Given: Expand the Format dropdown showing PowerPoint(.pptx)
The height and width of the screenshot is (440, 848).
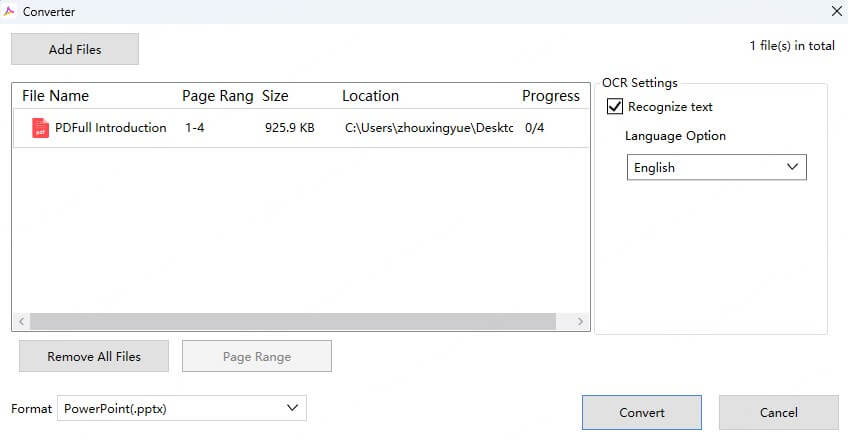Looking at the screenshot, I should click(181, 408).
